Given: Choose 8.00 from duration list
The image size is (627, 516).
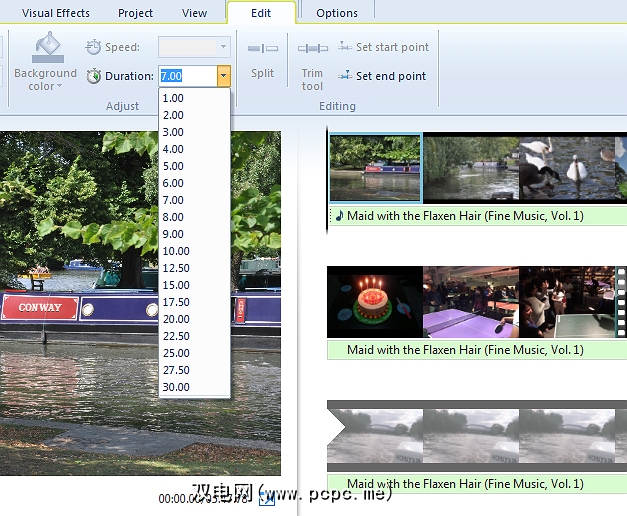Looking at the screenshot, I should (x=194, y=217).
